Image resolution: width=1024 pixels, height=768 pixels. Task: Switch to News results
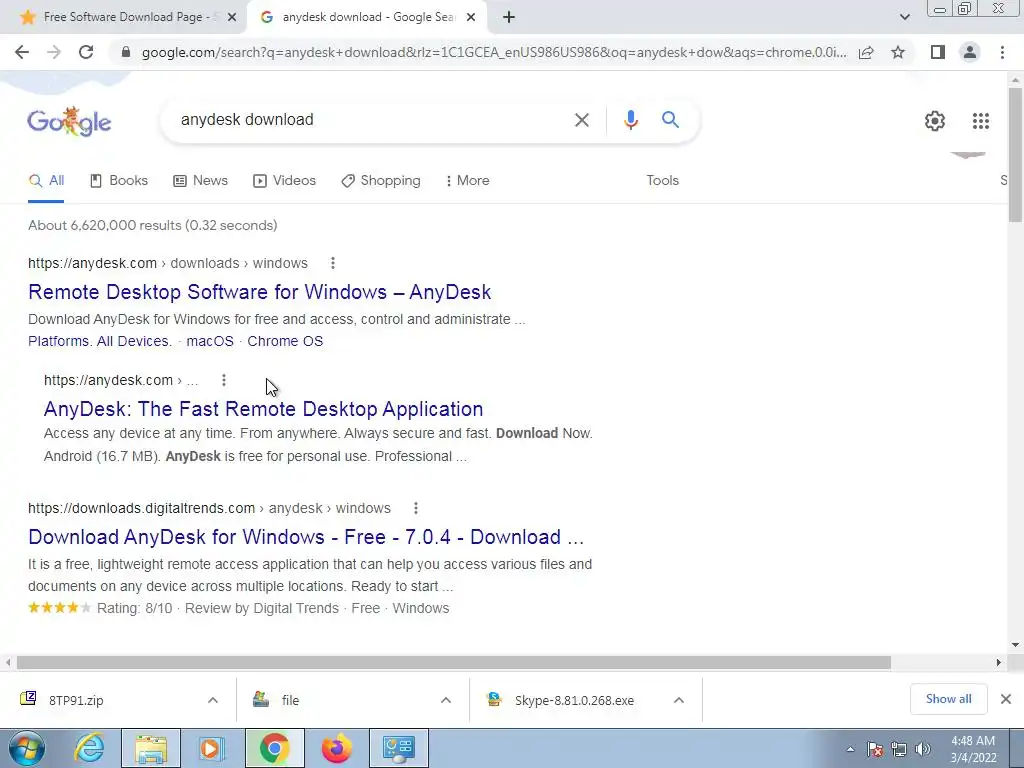pos(200,181)
